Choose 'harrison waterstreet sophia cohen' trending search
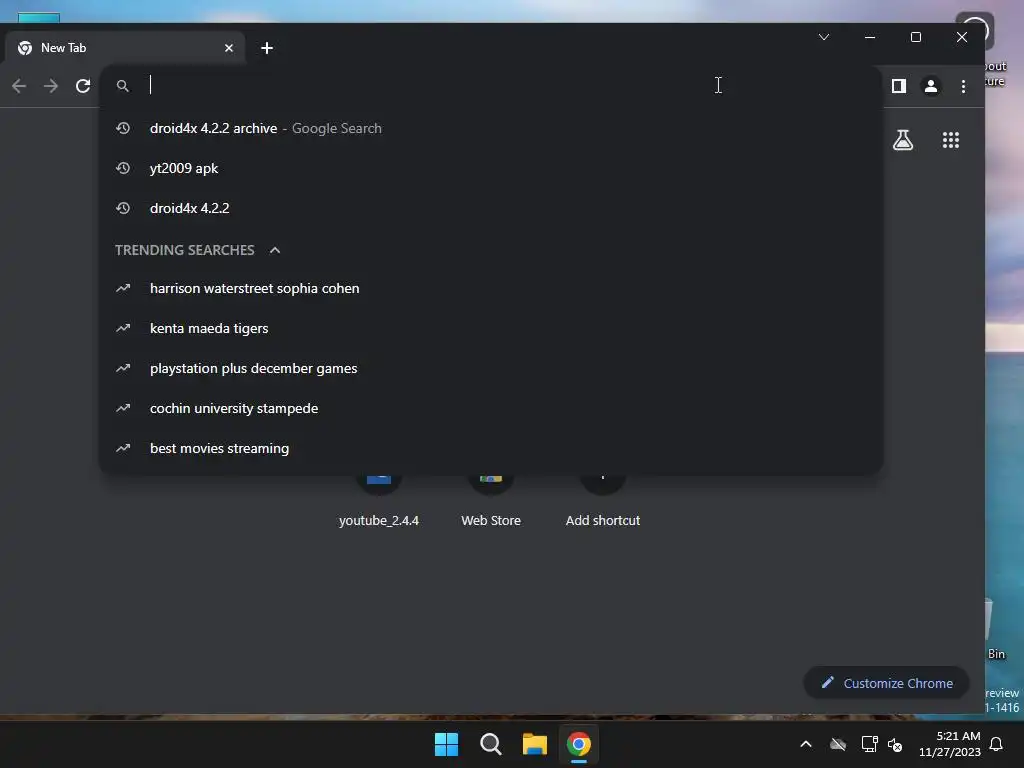The width and height of the screenshot is (1024, 768). tap(491, 289)
